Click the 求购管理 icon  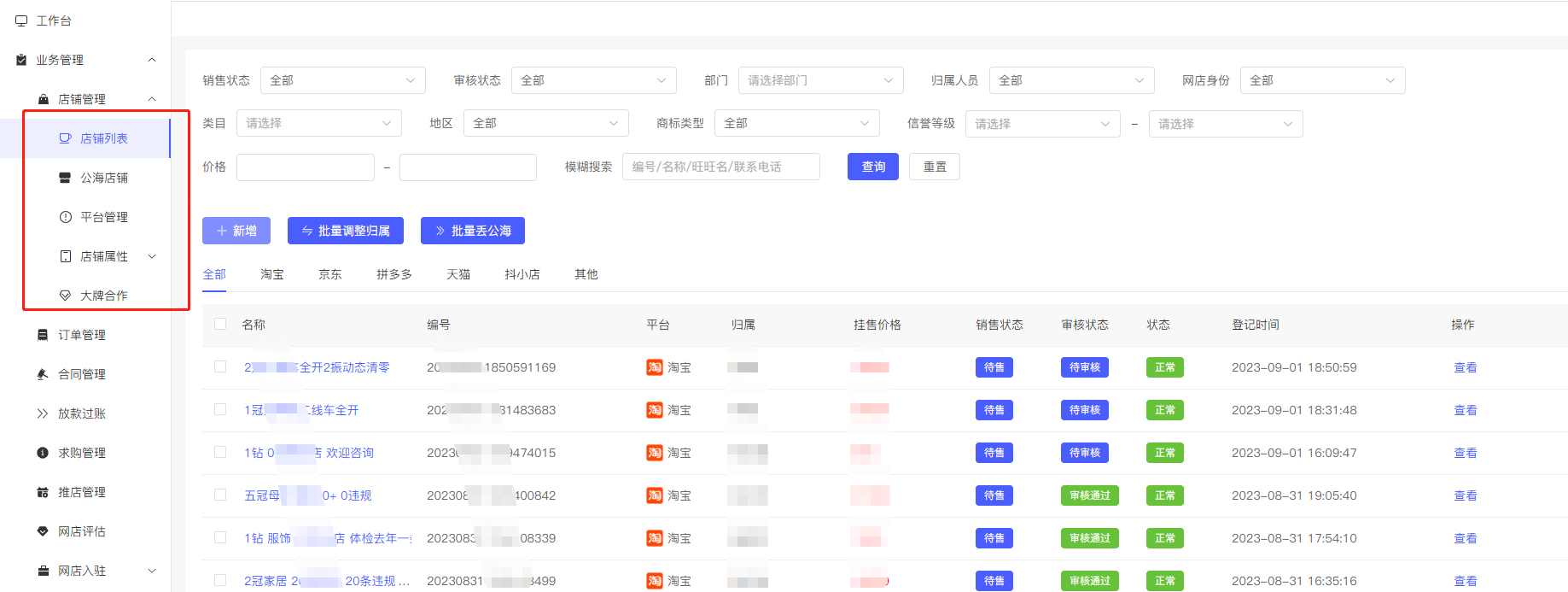click(x=43, y=453)
